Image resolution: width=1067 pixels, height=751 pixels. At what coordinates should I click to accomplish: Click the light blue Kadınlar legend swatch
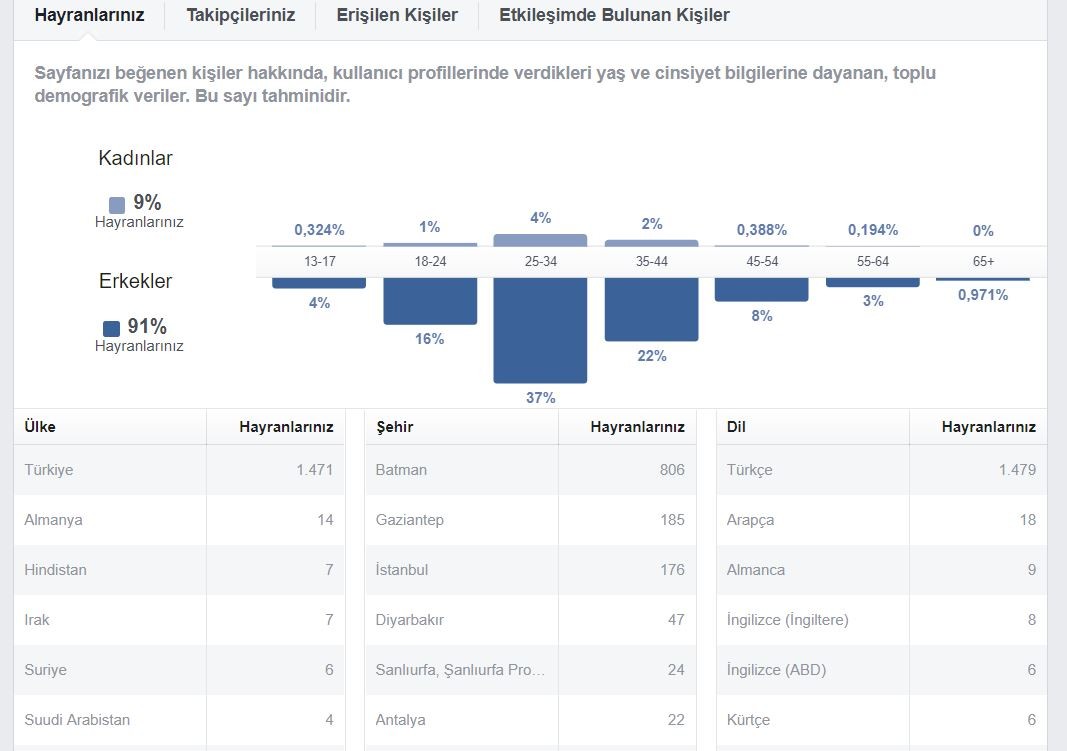(x=117, y=205)
